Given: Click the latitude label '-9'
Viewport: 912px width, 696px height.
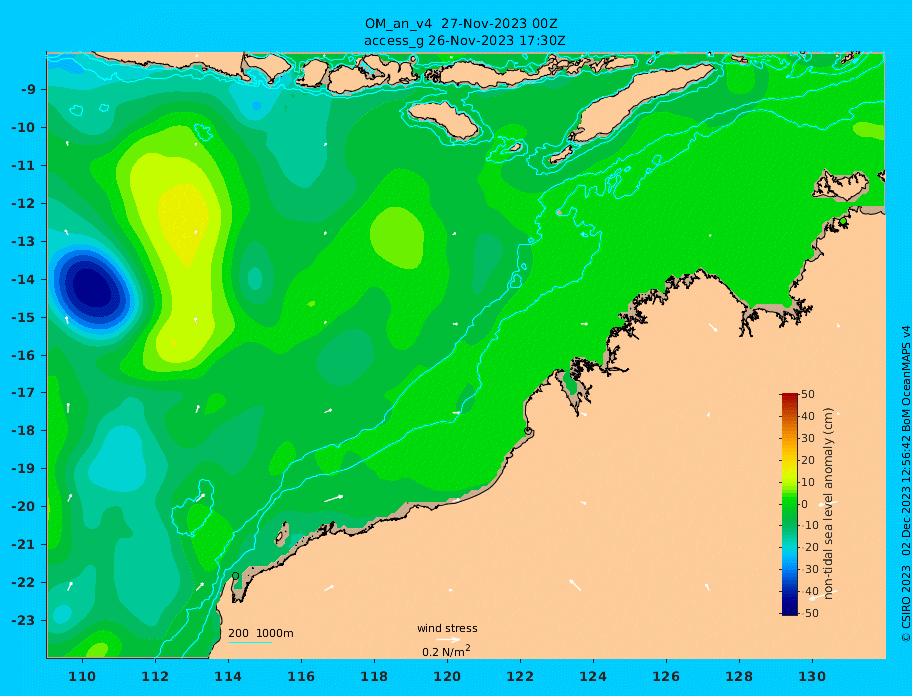Looking at the screenshot, I should (27, 90).
